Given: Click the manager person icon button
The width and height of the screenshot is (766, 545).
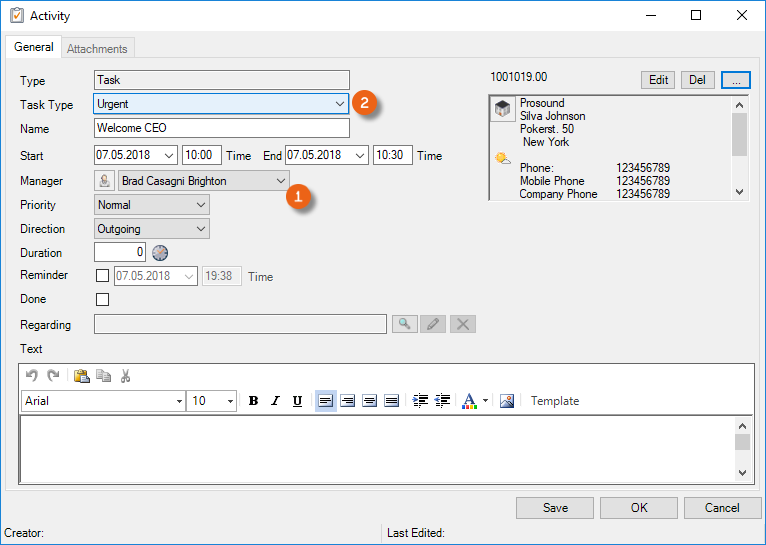Looking at the screenshot, I should pos(104,181).
